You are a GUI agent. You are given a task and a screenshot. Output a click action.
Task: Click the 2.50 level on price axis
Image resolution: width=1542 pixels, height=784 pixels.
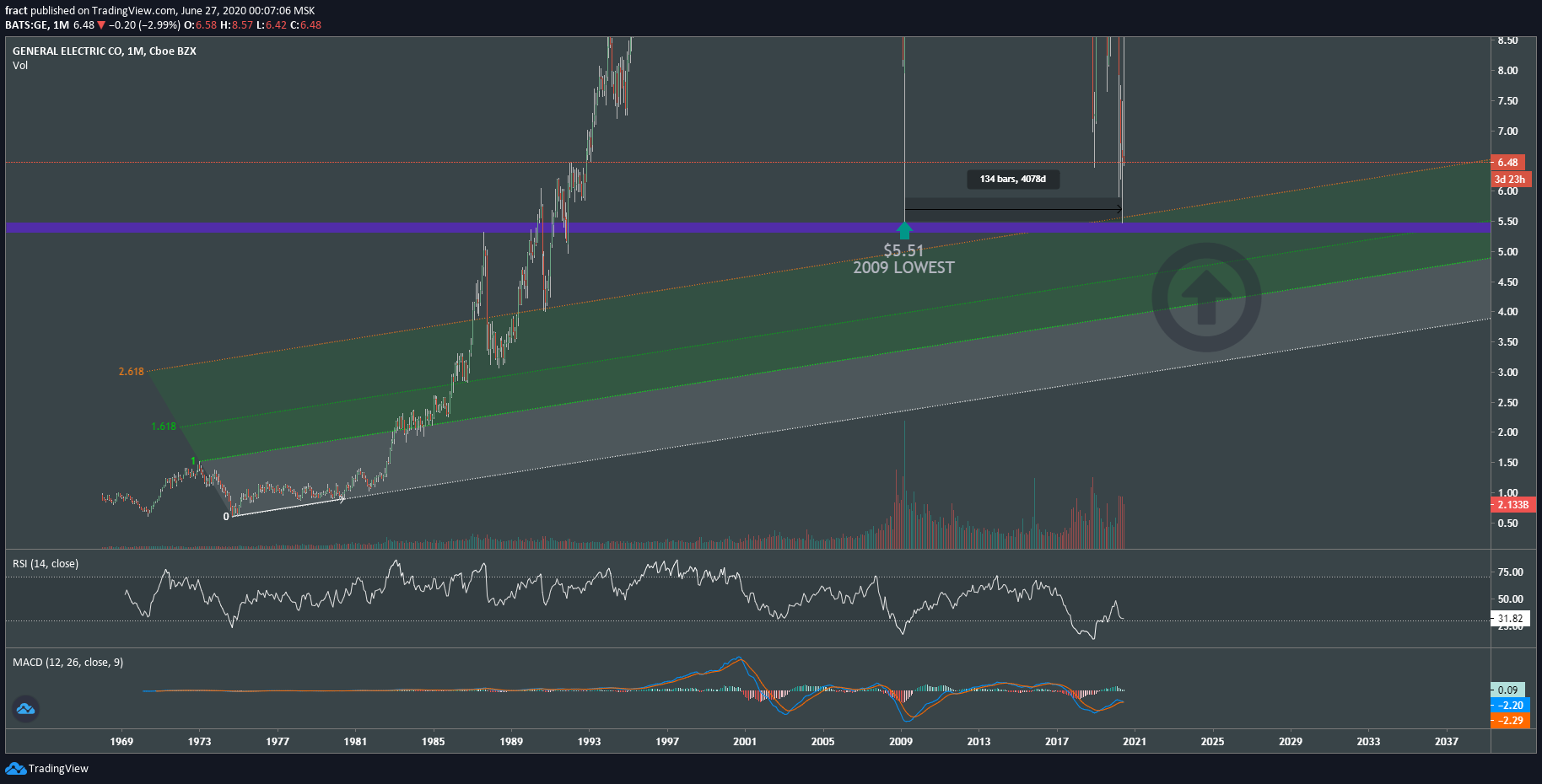point(1507,403)
